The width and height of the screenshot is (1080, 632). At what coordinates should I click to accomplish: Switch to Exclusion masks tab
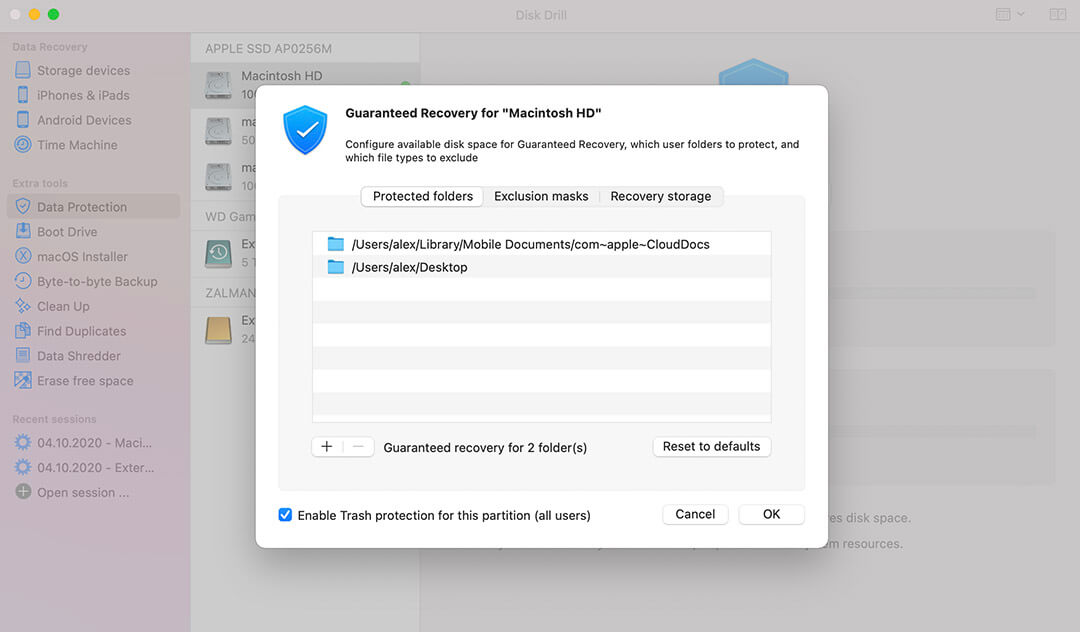click(x=541, y=196)
